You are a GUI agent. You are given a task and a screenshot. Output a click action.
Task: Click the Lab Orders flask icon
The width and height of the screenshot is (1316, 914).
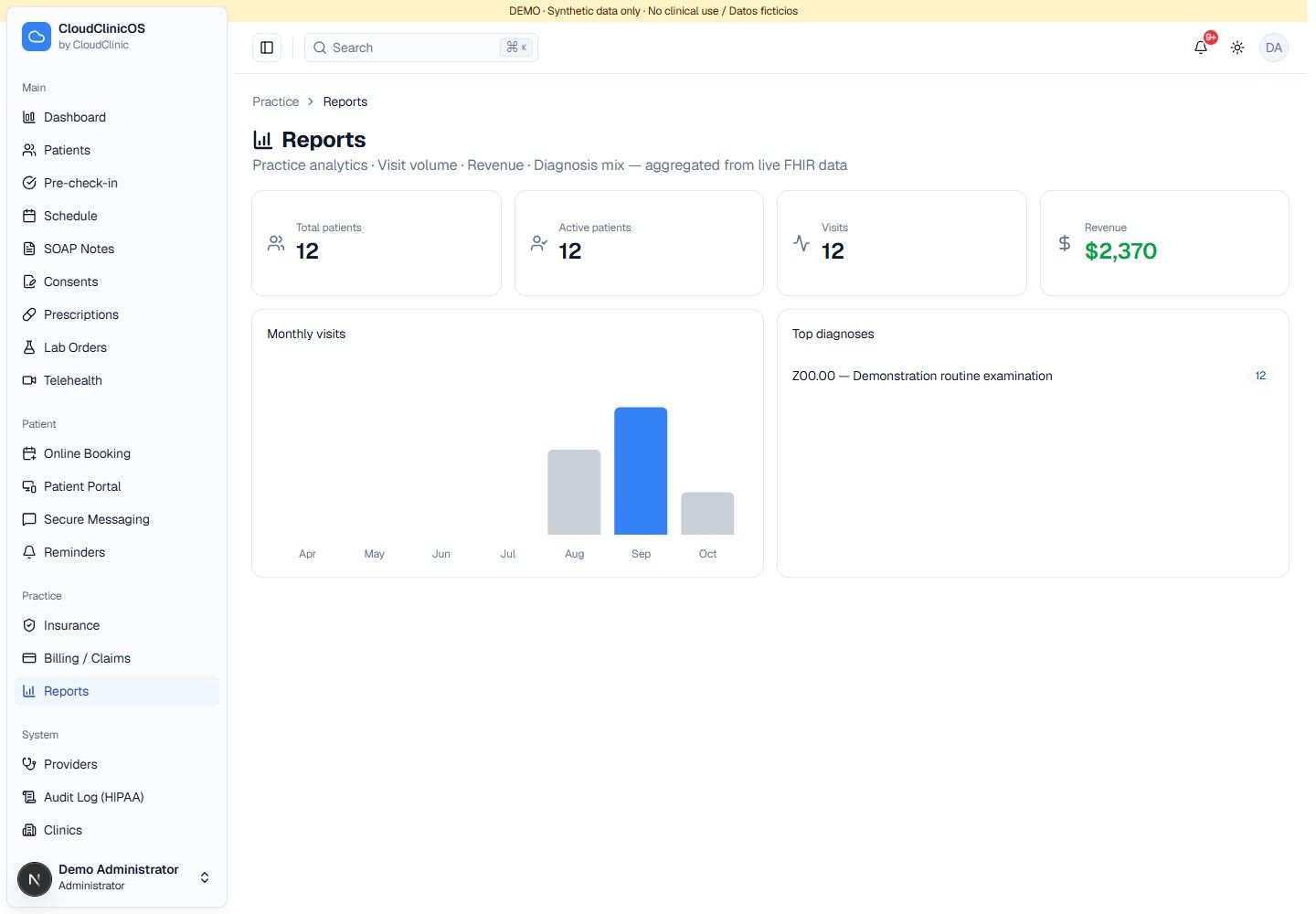tap(29, 347)
